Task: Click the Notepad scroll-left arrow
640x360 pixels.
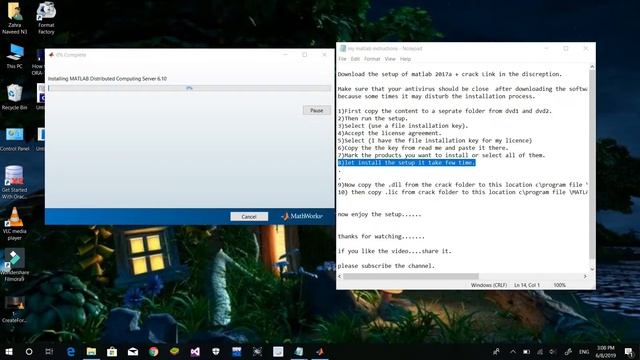Action: (x=340, y=276)
